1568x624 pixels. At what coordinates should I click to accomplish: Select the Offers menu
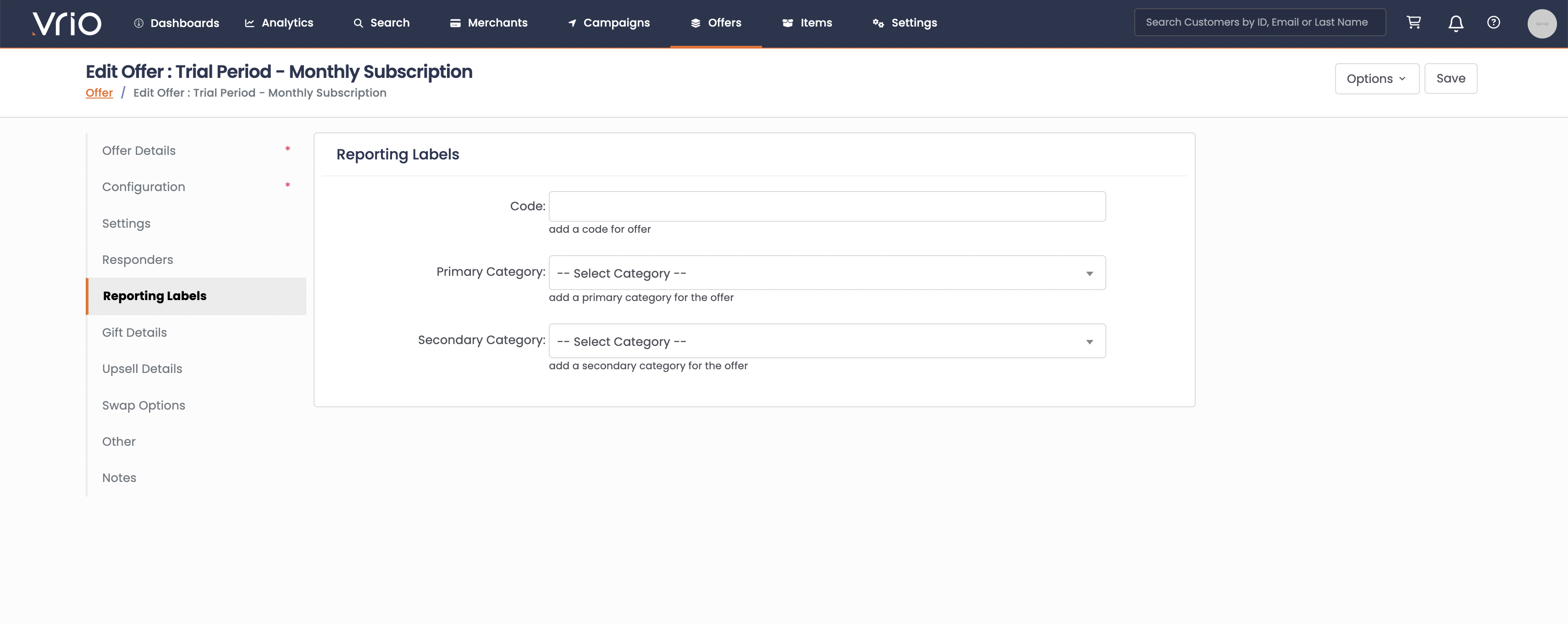(x=716, y=23)
